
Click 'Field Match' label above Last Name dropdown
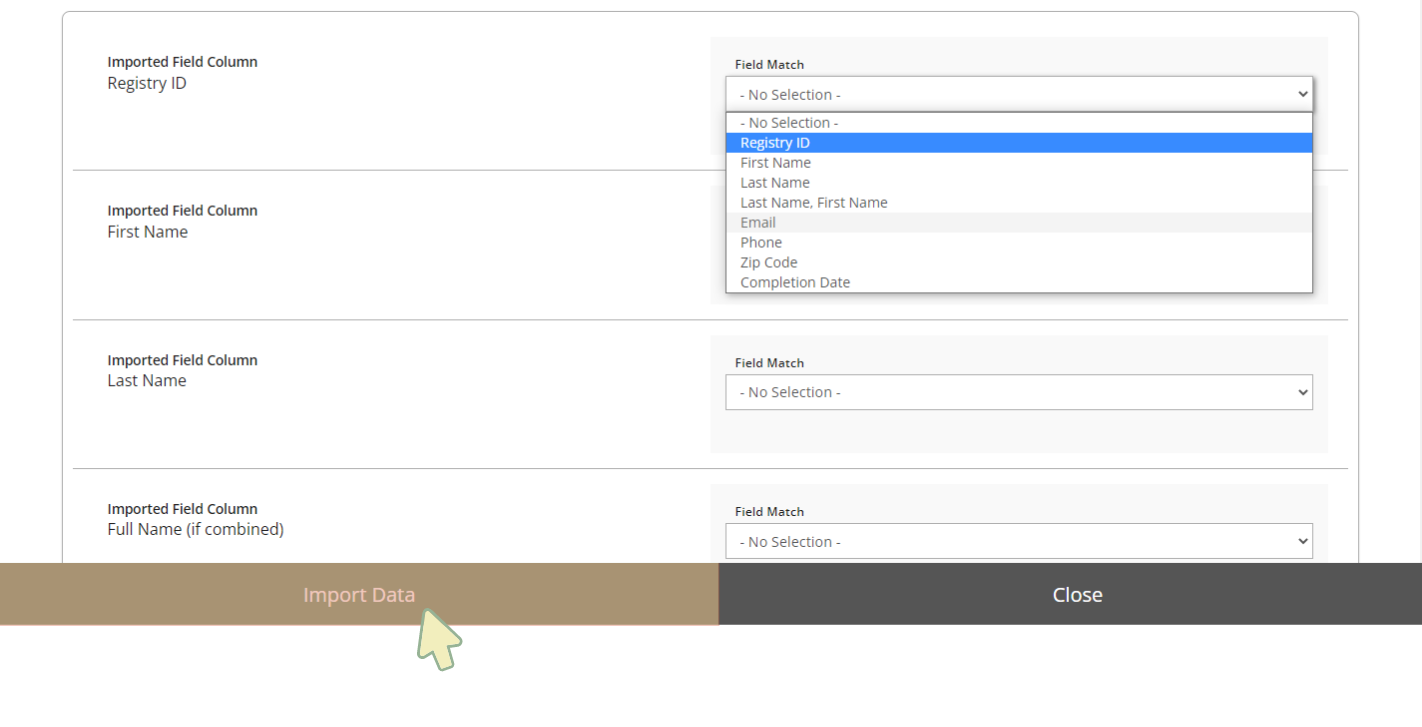769,363
